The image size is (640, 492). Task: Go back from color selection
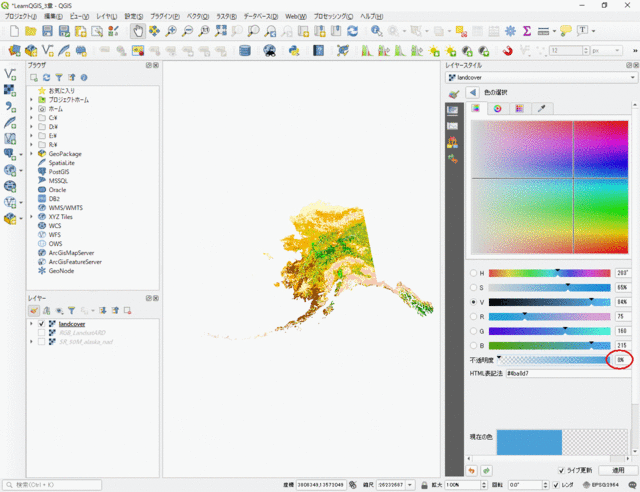[473, 93]
